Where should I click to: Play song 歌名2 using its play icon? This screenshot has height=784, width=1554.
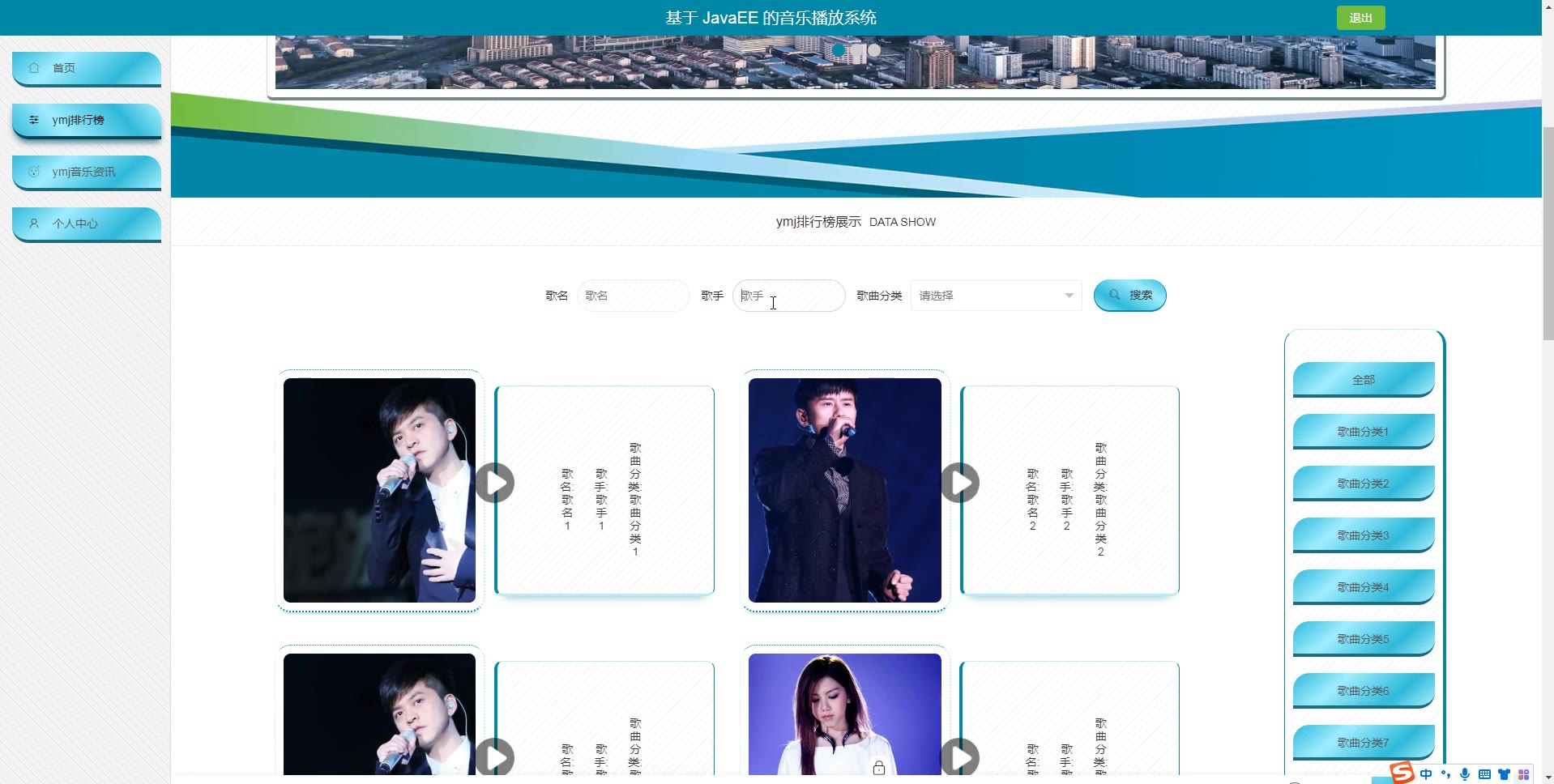[x=960, y=483]
